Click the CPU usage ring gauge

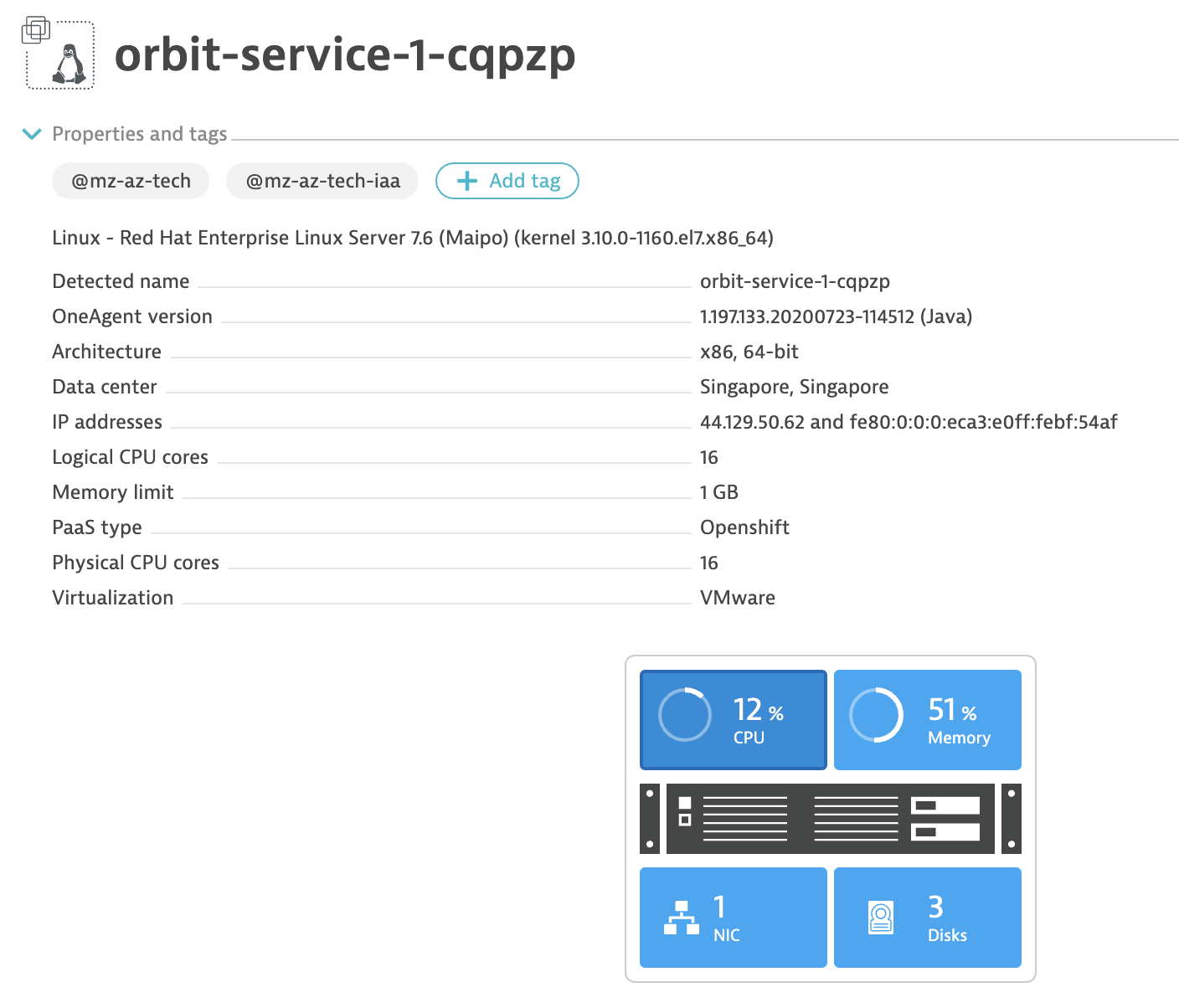[685, 715]
